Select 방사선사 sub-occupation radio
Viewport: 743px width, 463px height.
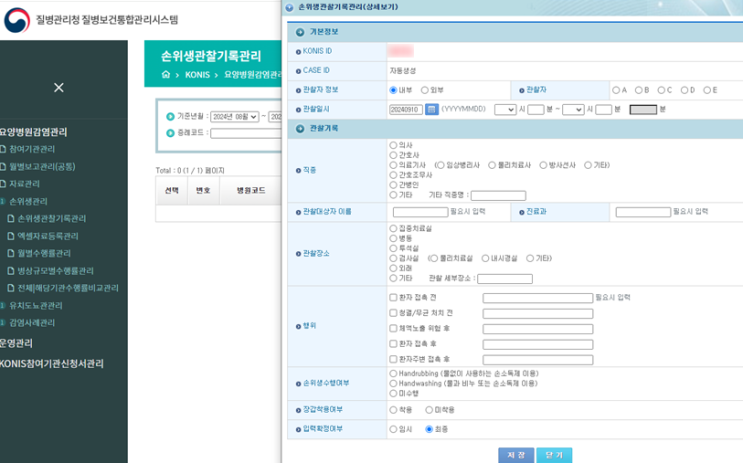tap(543, 165)
